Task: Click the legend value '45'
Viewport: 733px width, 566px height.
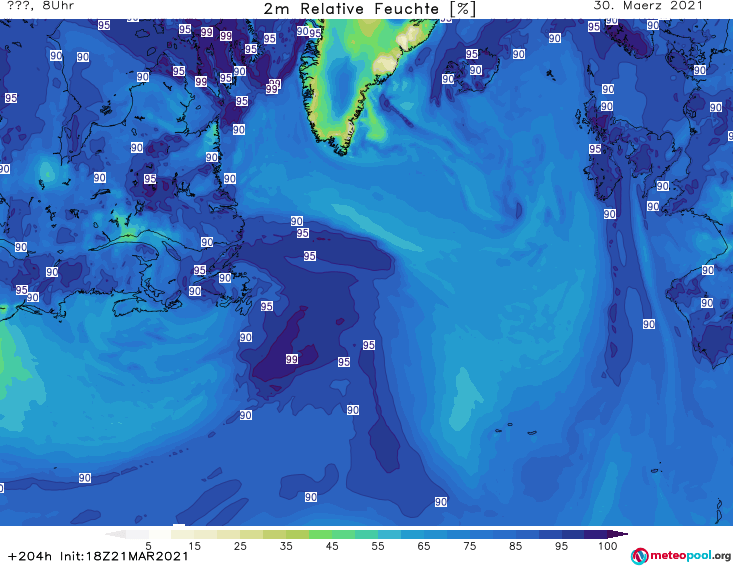Action: pos(332,546)
